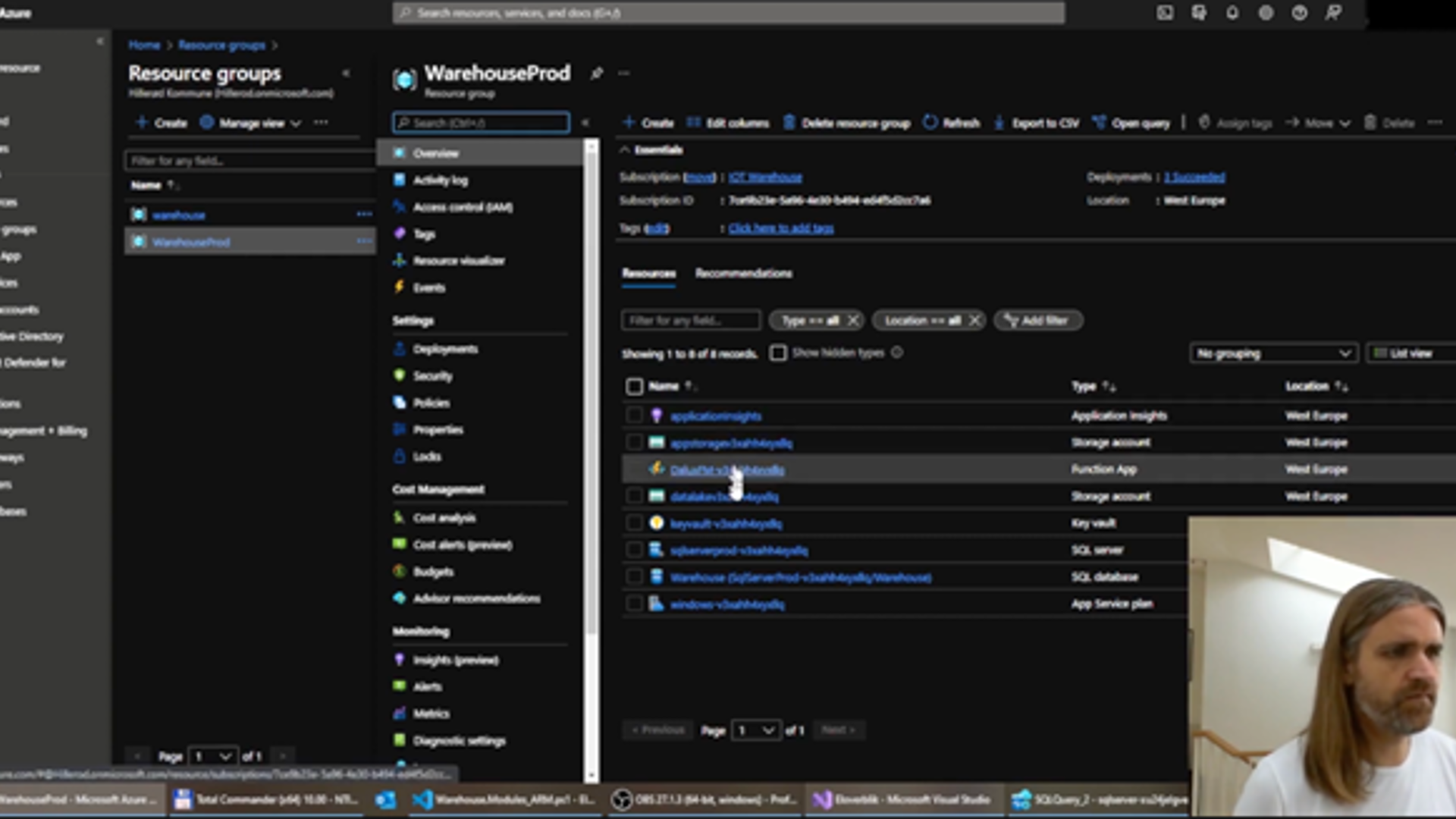Viewport: 1456px width, 819px height.
Task: Check the appstorage row checkbox
Action: (634, 442)
